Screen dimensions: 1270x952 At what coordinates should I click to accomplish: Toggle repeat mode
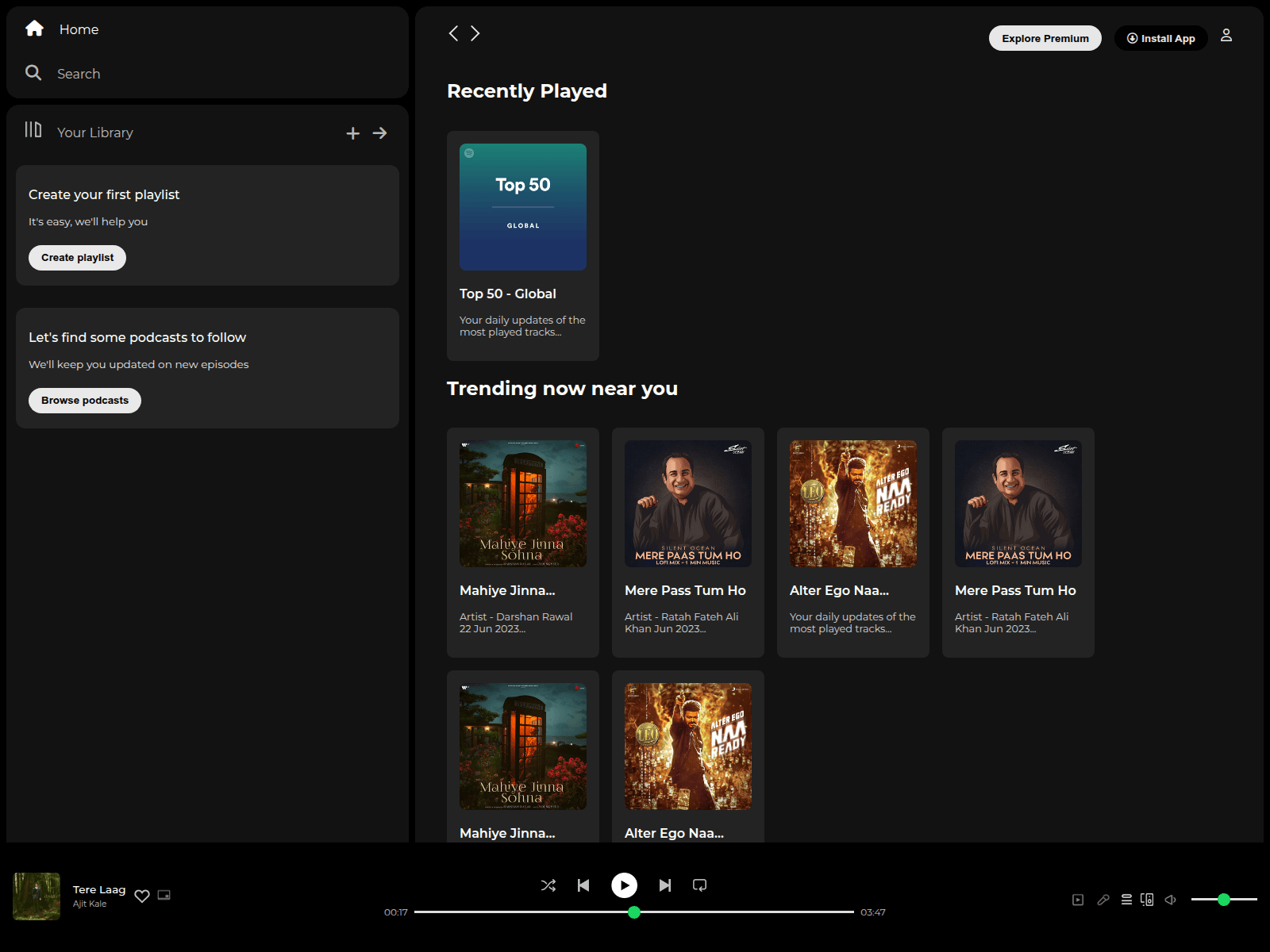[x=699, y=885]
